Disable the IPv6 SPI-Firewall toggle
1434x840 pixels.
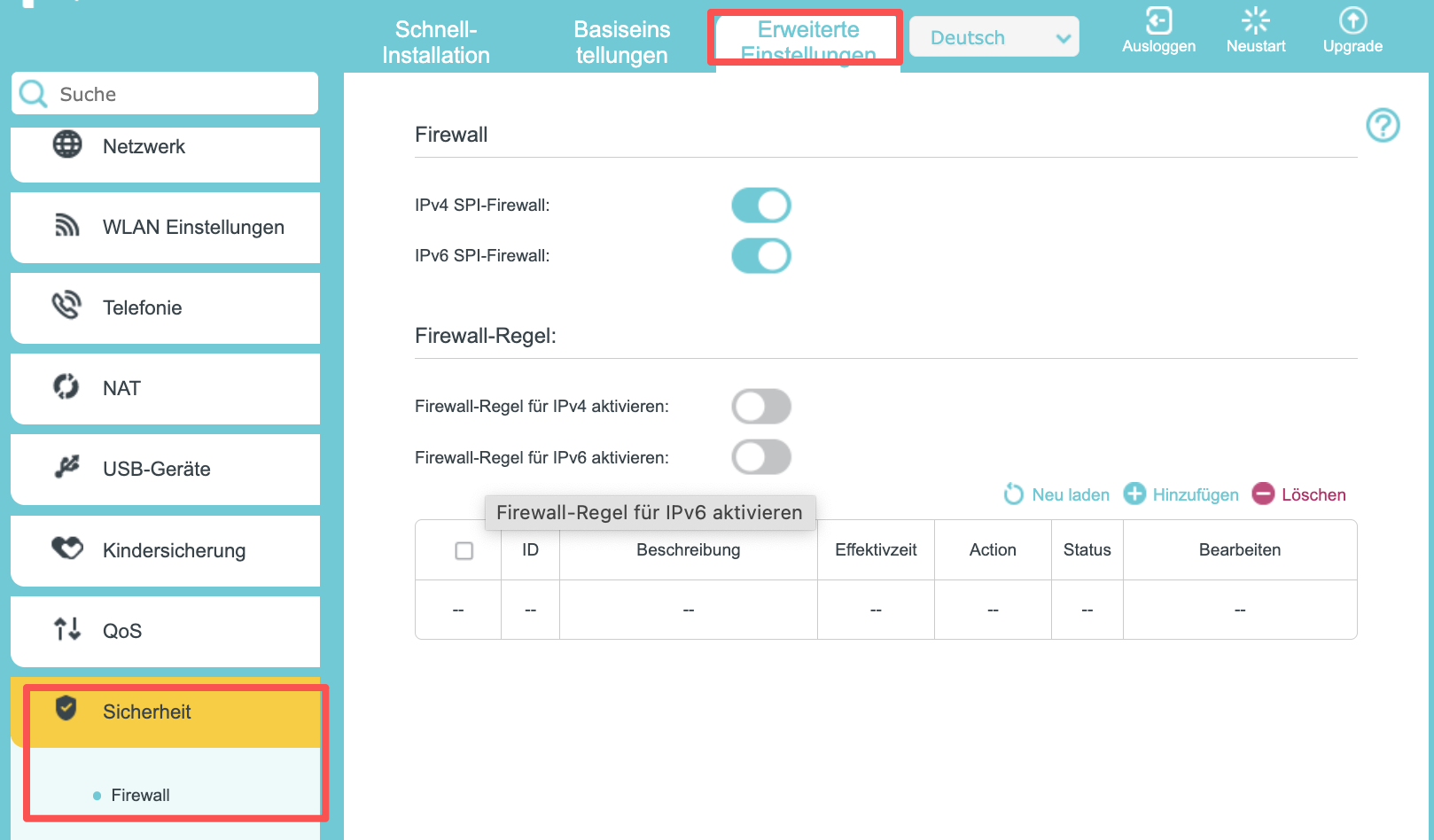761,256
